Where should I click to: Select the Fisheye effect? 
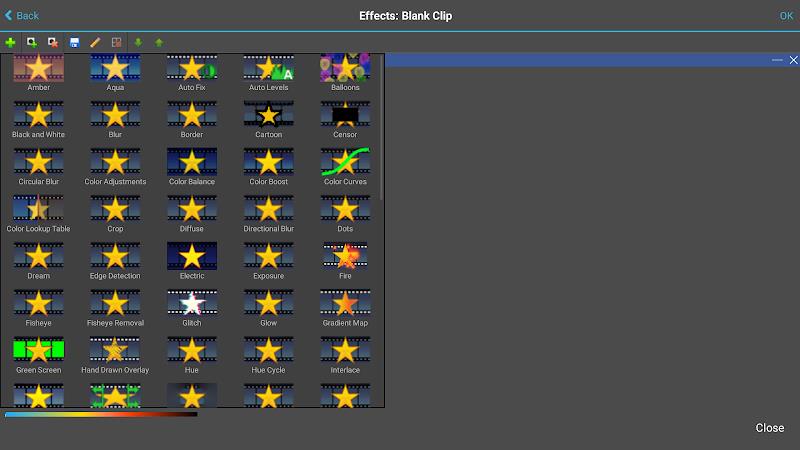(x=38, y=309)
